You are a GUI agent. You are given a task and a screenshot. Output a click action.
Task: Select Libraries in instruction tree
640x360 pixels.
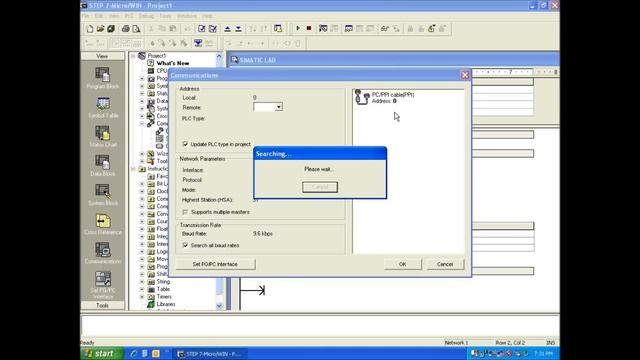point(166,304)
